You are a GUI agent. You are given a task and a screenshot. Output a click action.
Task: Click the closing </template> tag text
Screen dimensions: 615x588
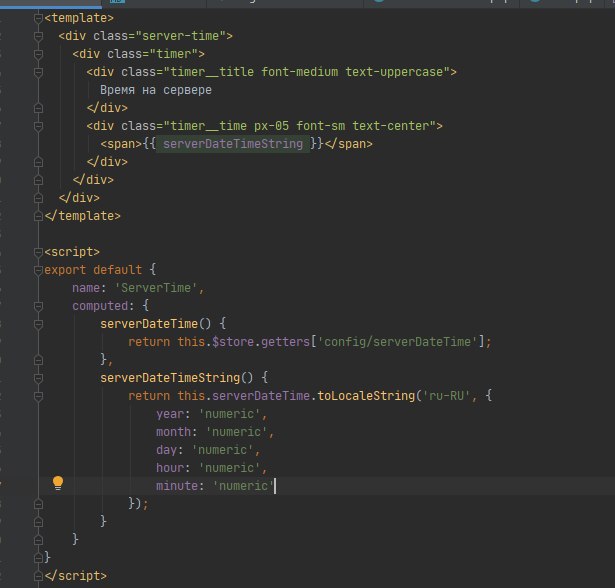(82, 216)
